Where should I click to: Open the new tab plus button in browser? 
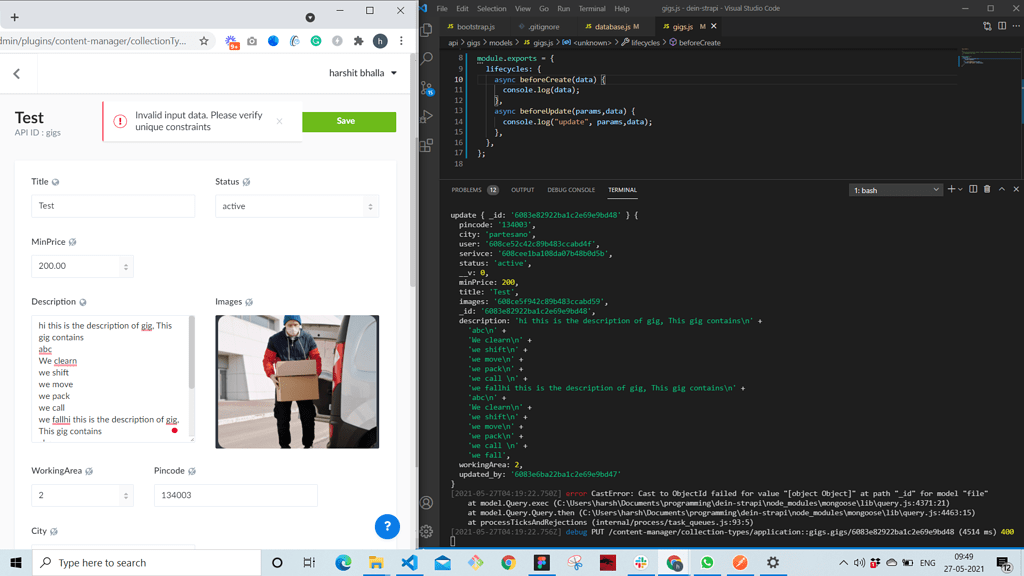pos(14,17)
